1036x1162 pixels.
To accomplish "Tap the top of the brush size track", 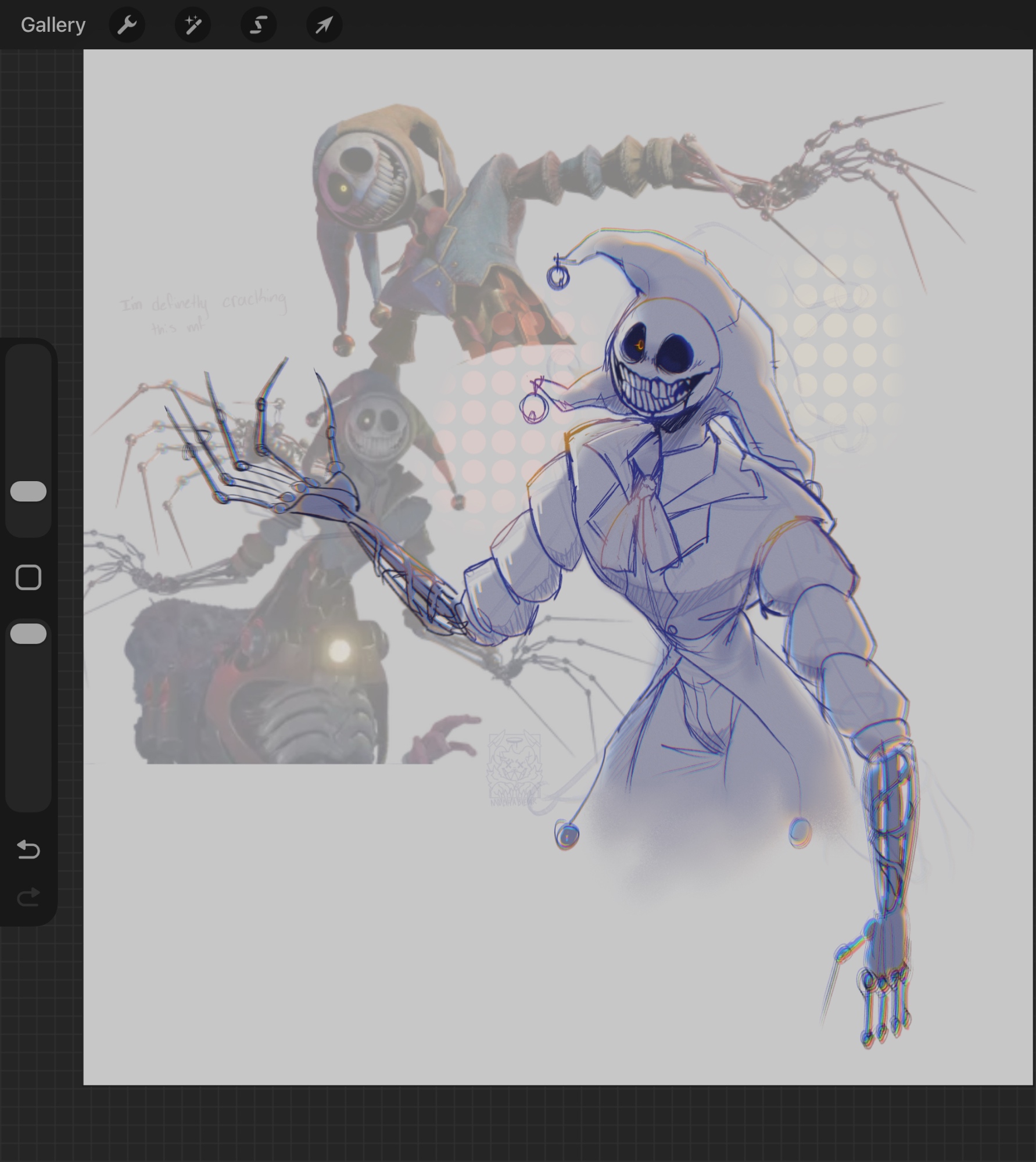I will pyautogui.click(x=28, y=360).
